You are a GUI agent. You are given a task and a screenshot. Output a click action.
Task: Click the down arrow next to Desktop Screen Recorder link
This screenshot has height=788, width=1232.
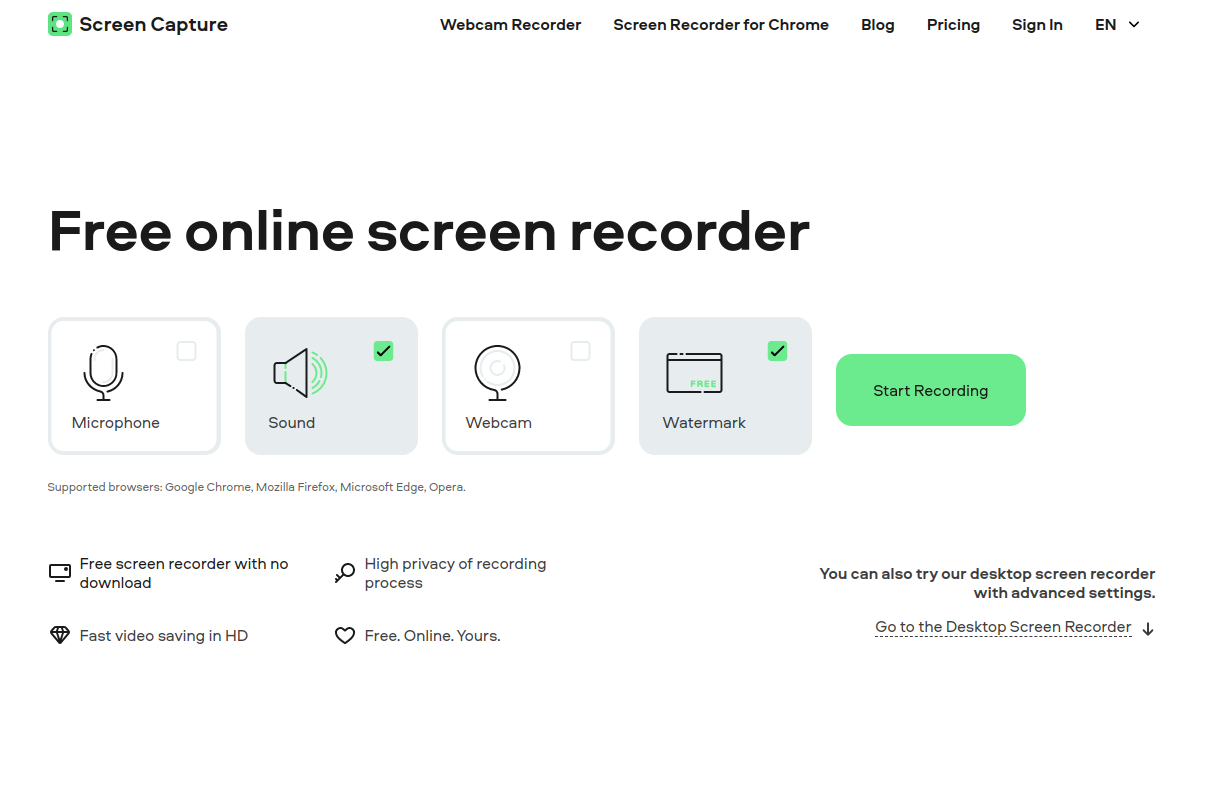(x=1147, y=629)
